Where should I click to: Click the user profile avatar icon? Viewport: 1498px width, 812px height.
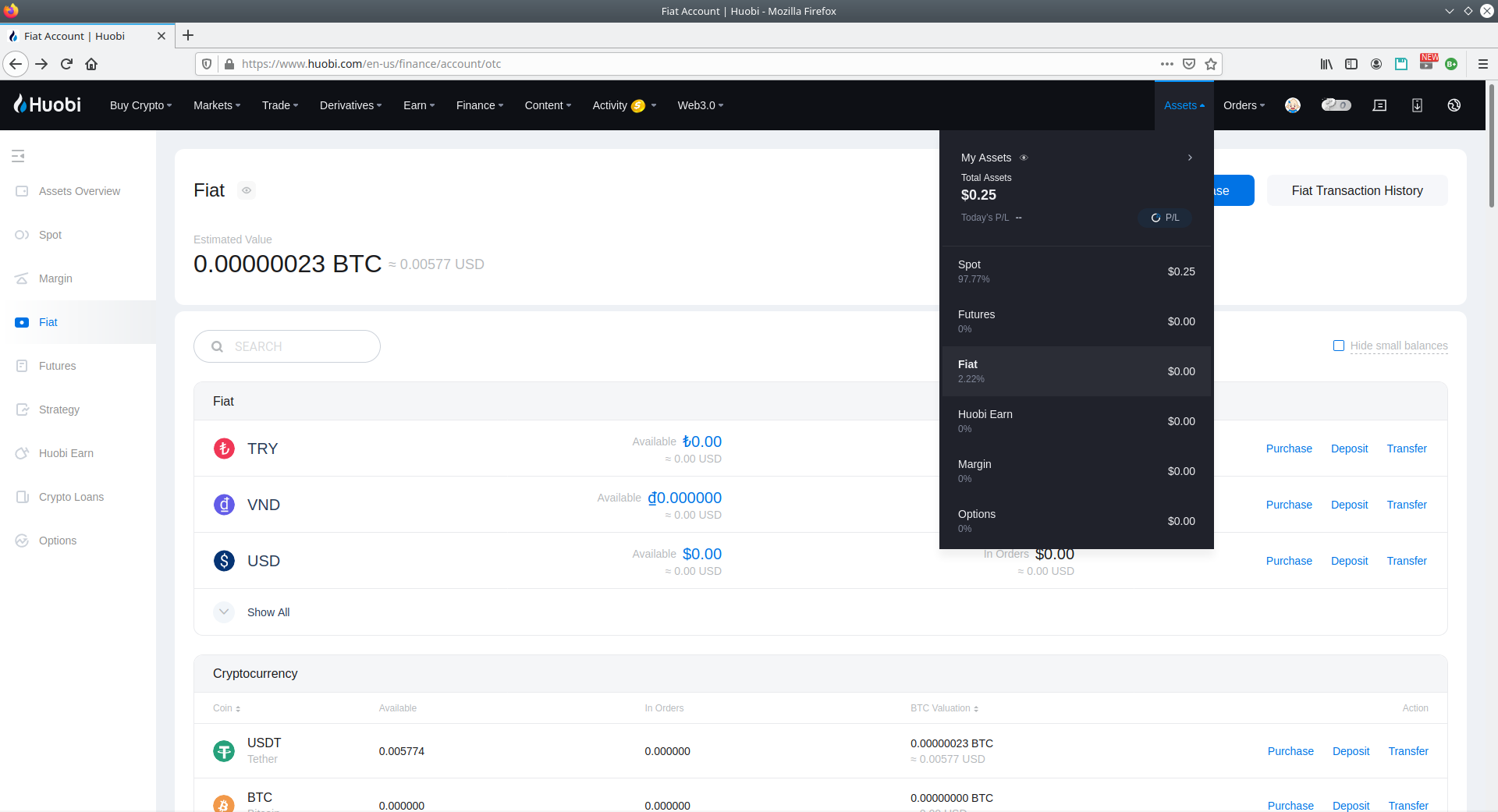point(1293,105)
